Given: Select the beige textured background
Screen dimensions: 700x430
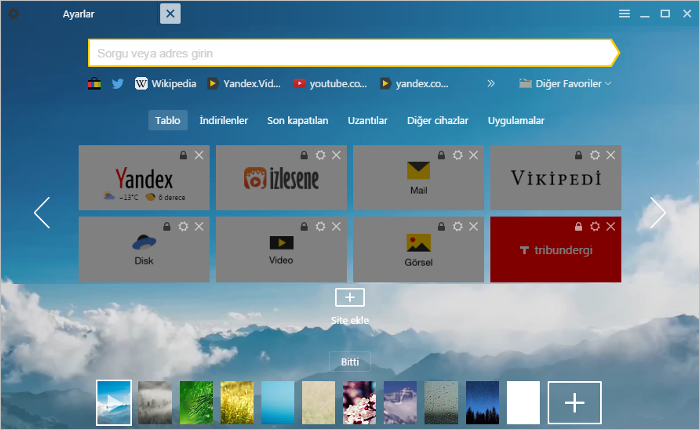Looking at the screenshot, I should (318, 402).
